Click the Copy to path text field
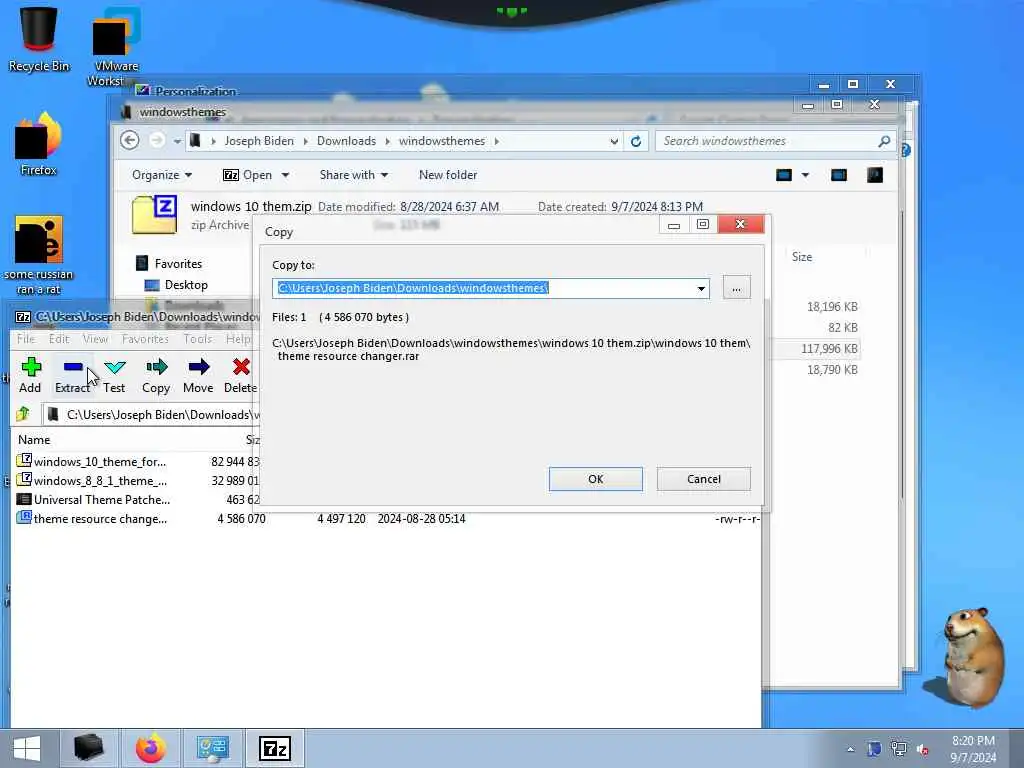The height and width of the screenshot is (768, 1024). point(483,288)
